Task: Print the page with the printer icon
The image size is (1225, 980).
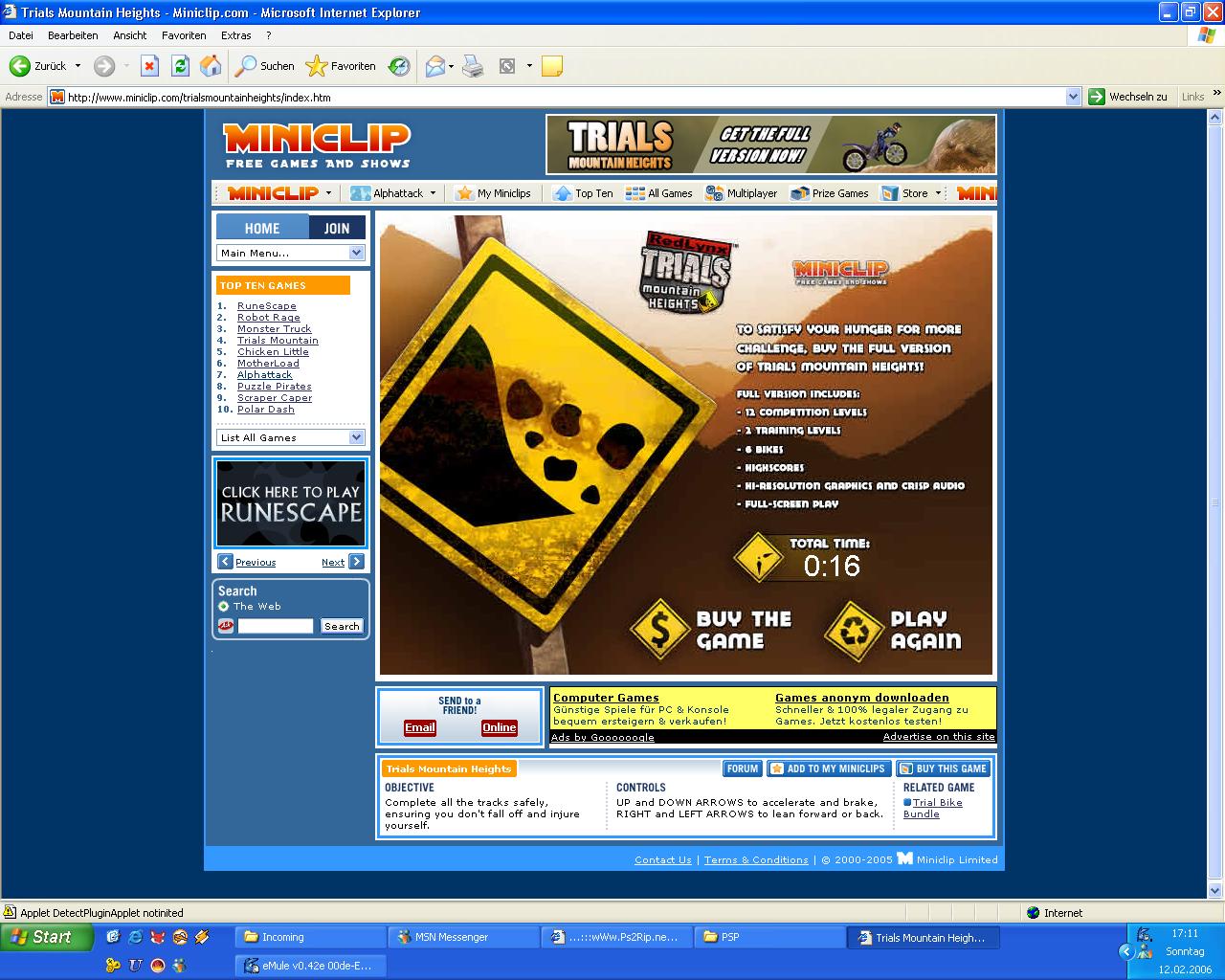Action: [473, 66]
